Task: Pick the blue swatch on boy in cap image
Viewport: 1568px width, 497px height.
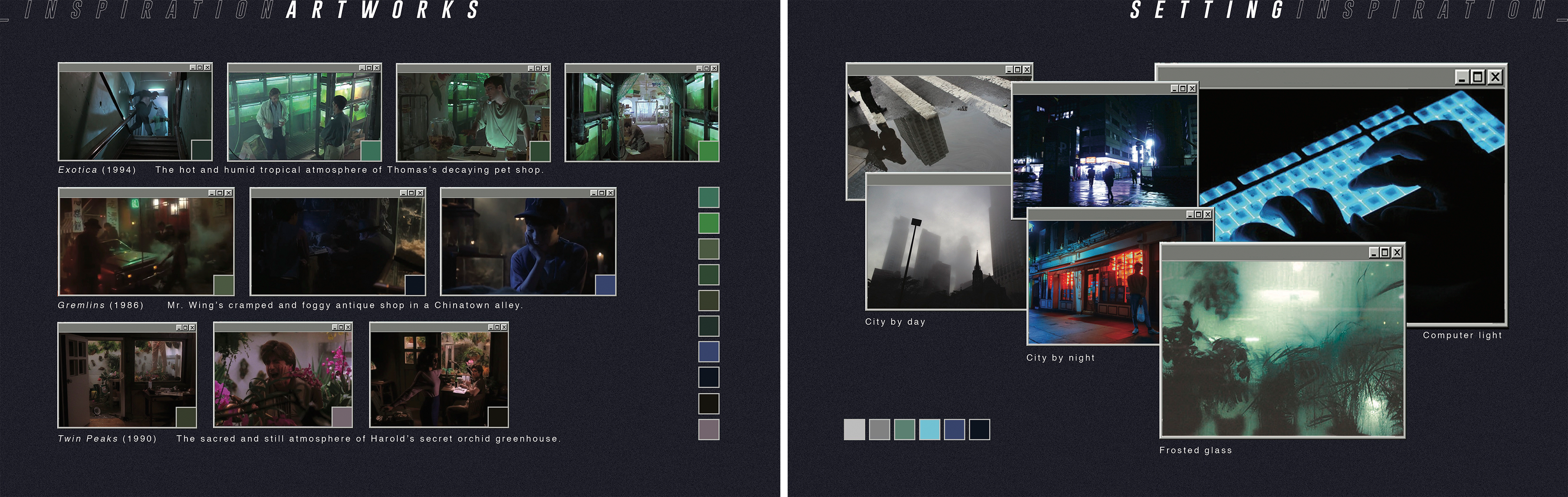Action: pyautogui.click(x=605, y=285)
